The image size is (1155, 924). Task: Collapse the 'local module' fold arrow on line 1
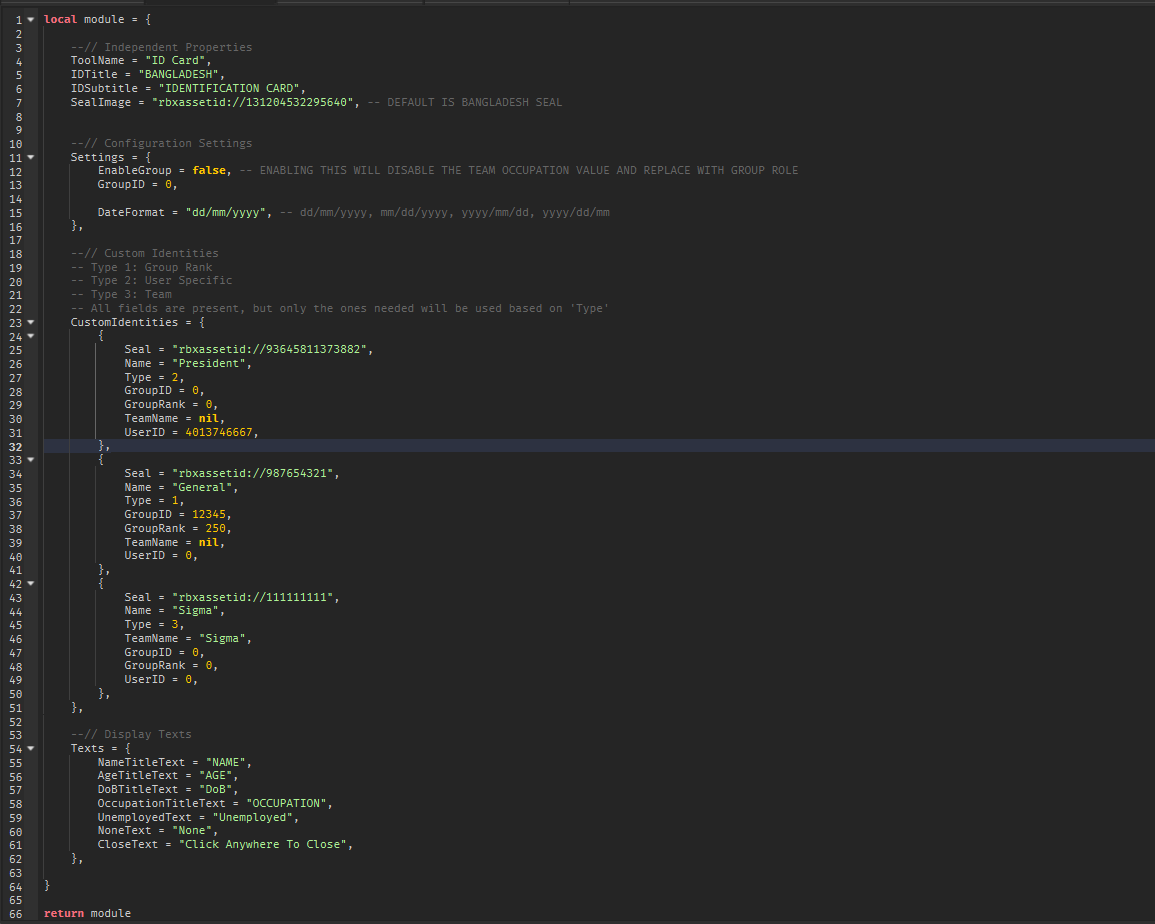(31, 20)
